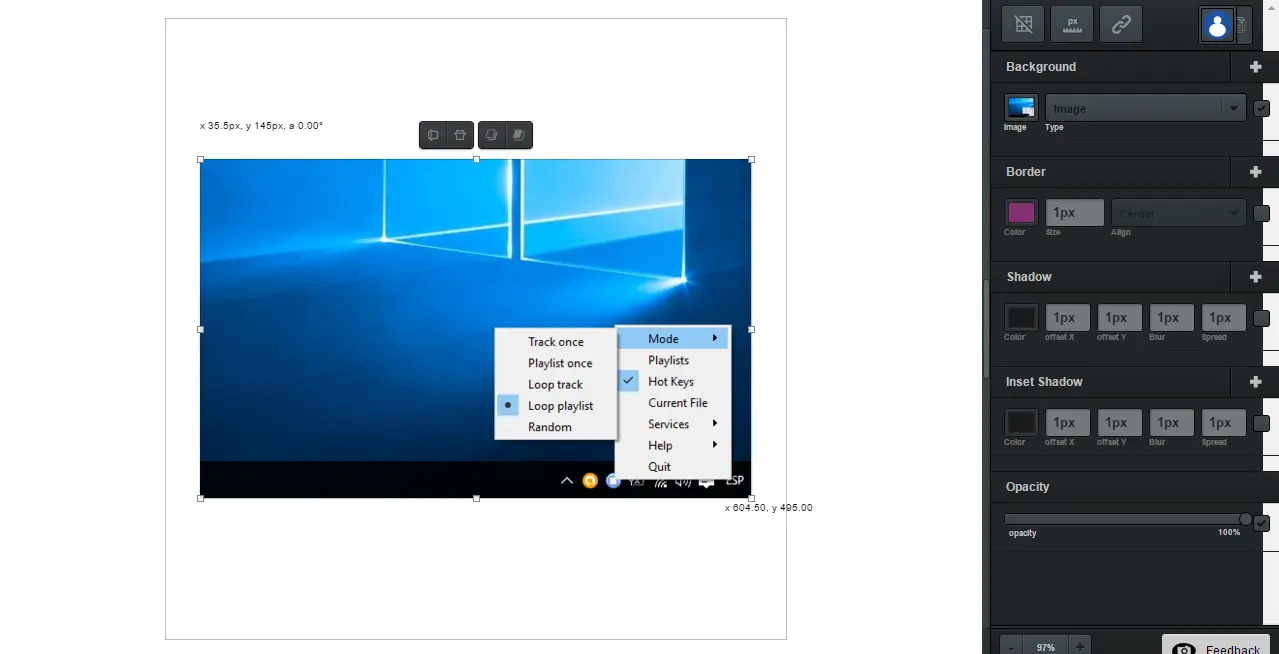
Task: Collapse the Shadow section header
Action: [1110, 277]
